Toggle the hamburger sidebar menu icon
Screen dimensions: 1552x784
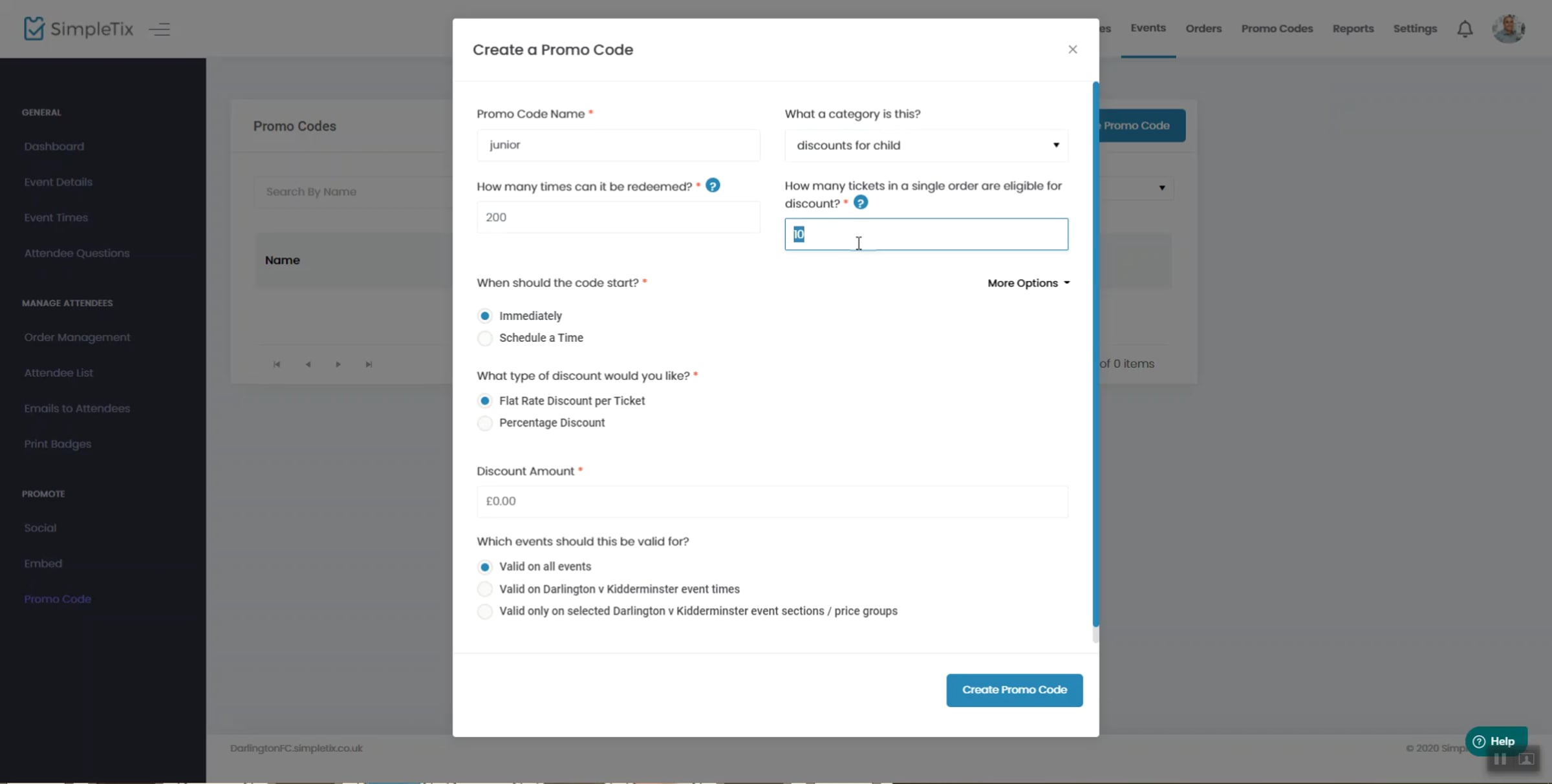(x=159, y=29)
